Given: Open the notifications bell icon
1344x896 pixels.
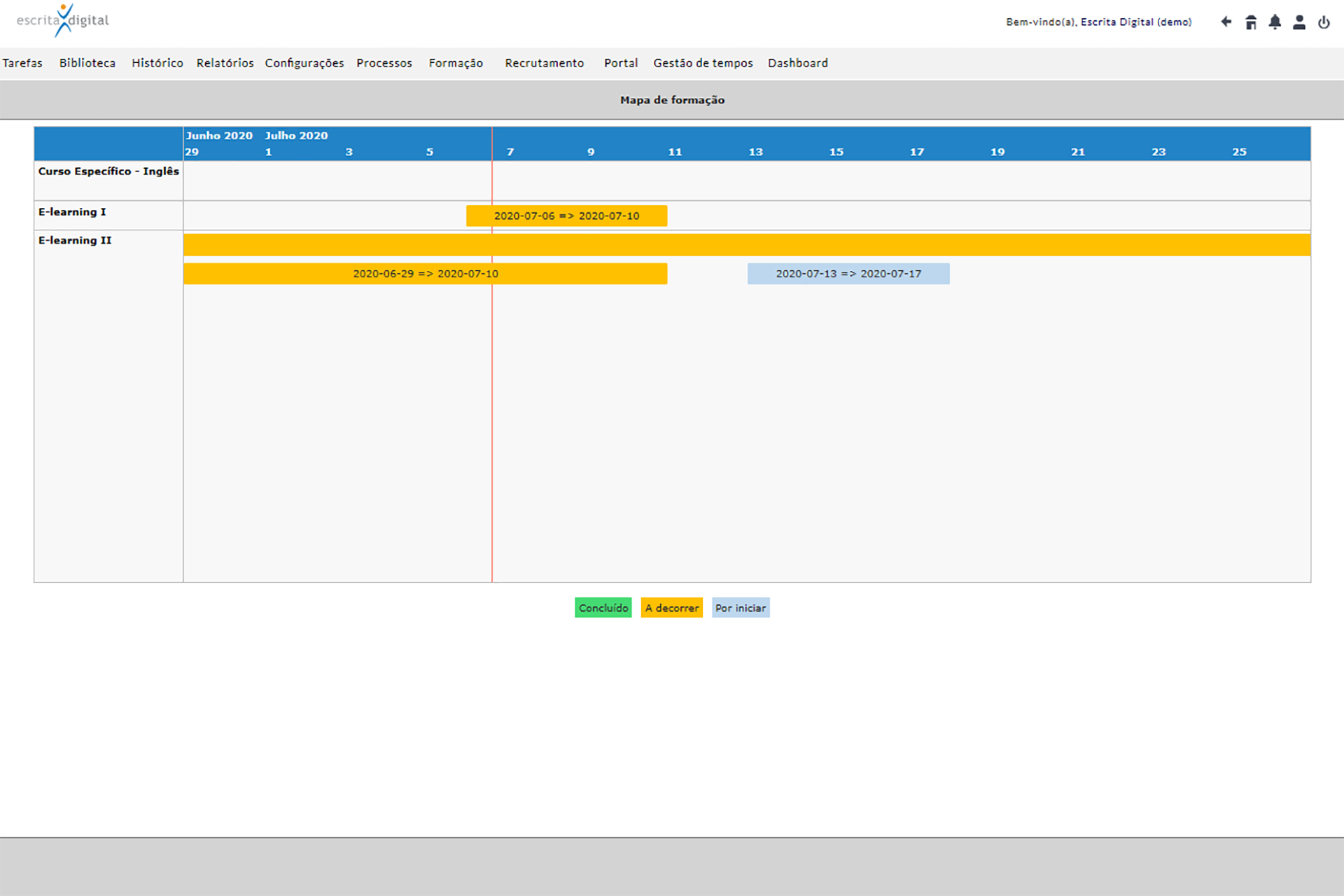Looking at the screenshot, I should pos(1275,22).
